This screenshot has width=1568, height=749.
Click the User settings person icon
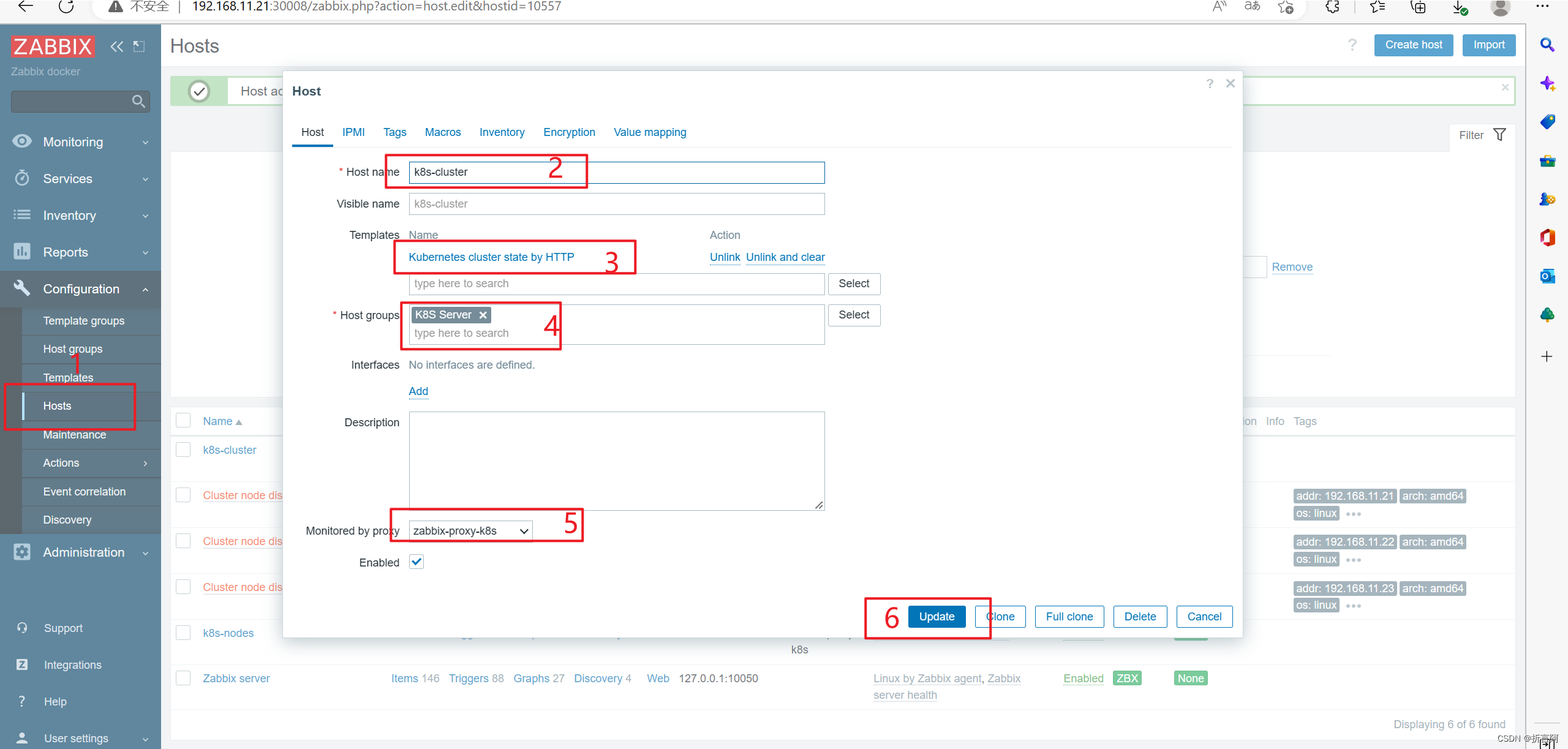pos(22,738)
